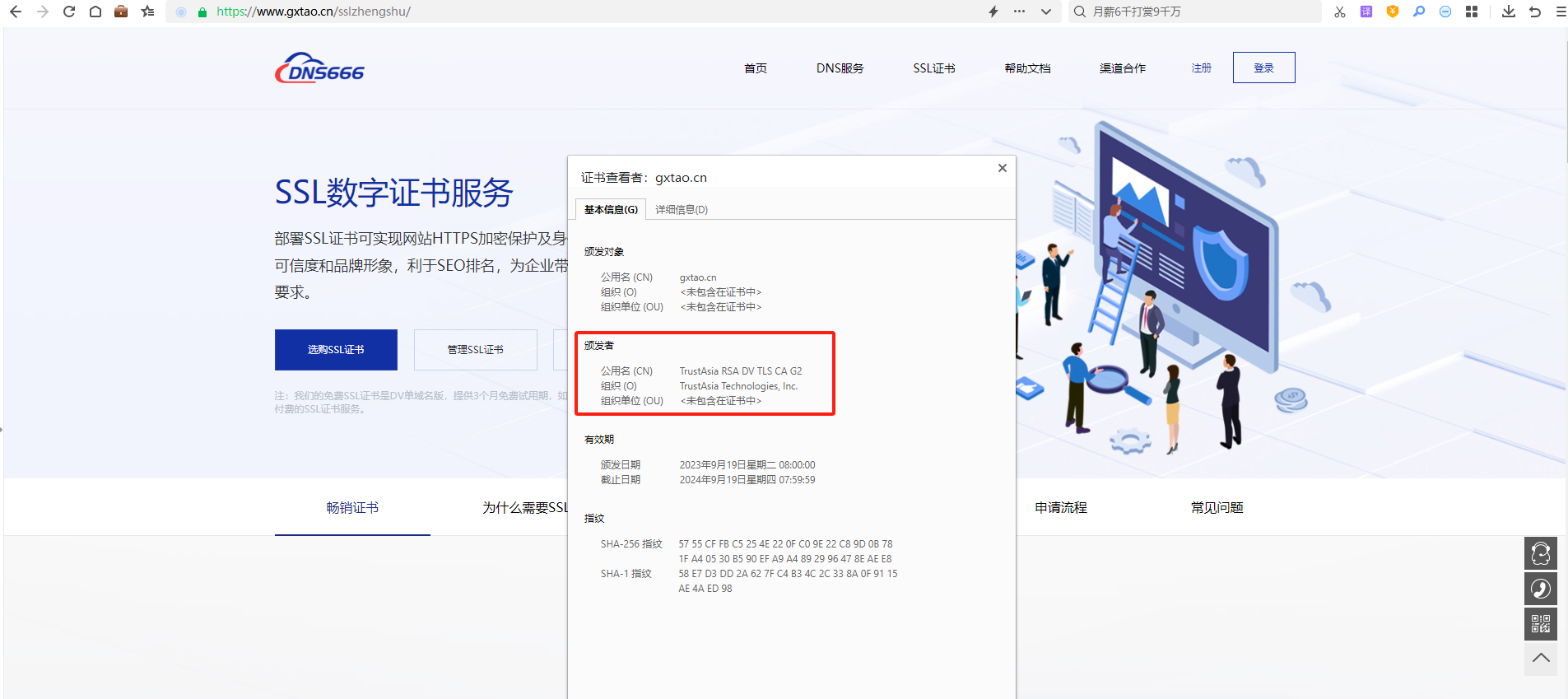Image resolution: width=1568 pixels, height=699 pixels.
Task: Open the DNS服务 navigation menu item
Action: [x=840, y=68]
